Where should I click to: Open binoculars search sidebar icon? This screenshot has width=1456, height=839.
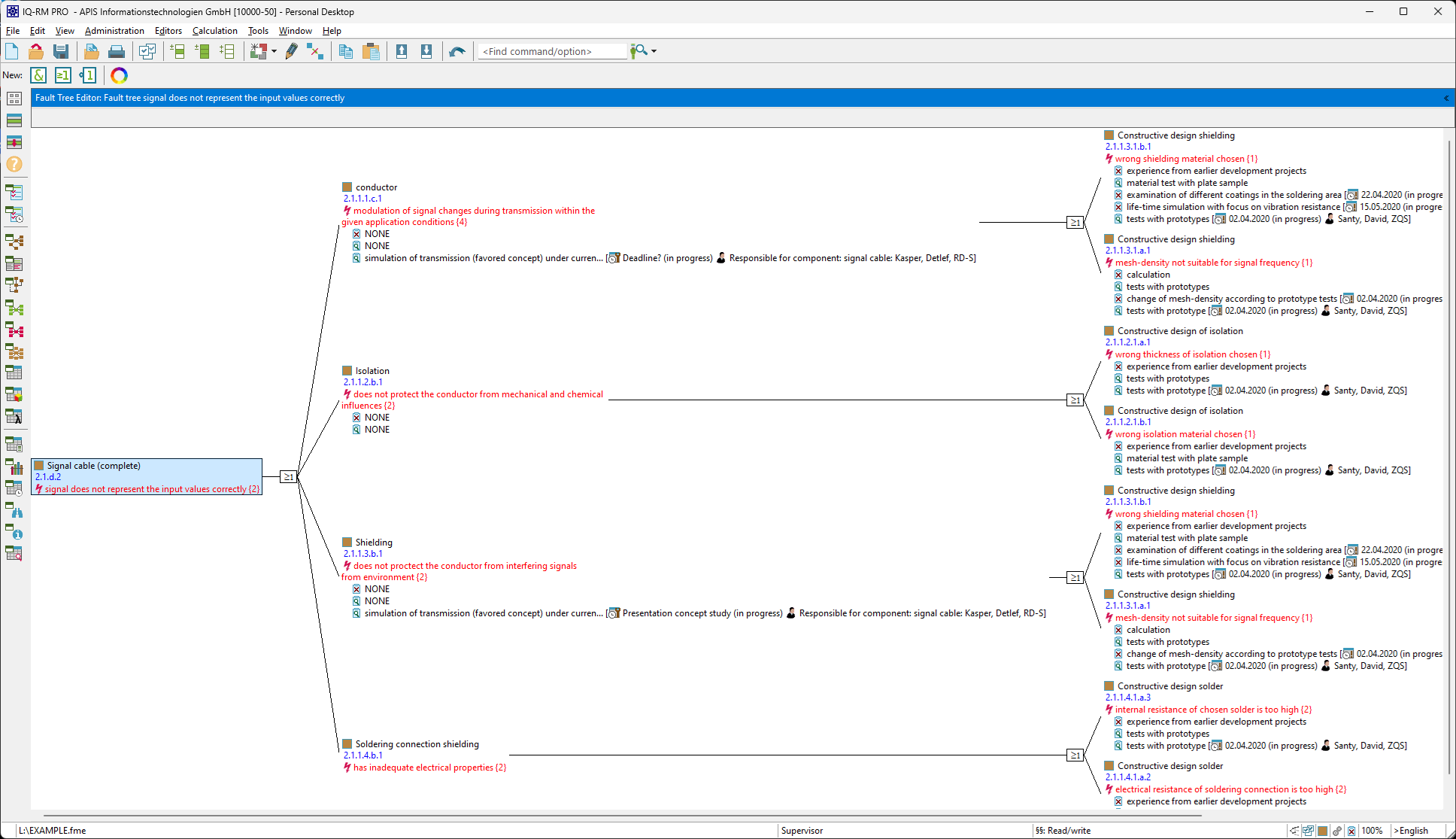point(14,511)
